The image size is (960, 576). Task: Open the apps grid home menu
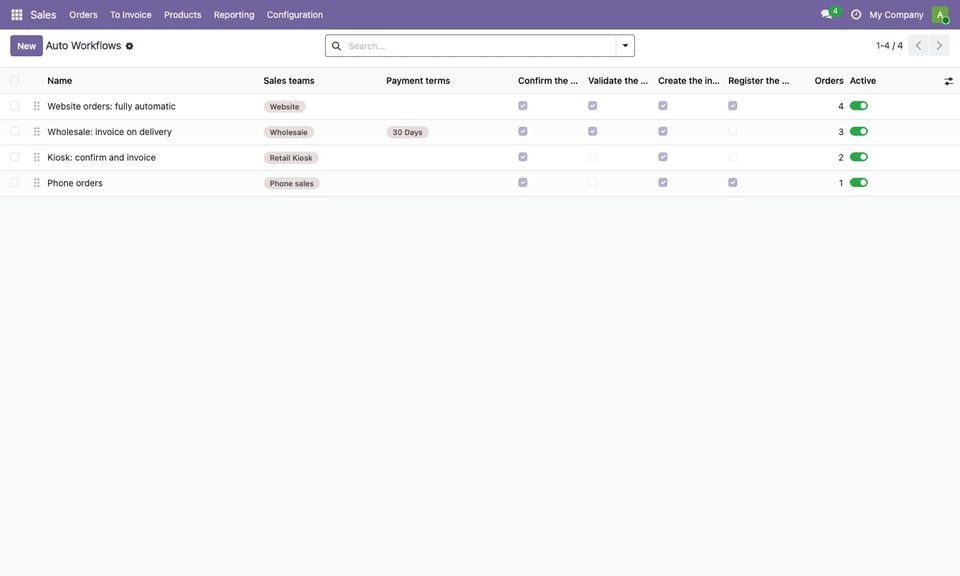pos(17,15)
